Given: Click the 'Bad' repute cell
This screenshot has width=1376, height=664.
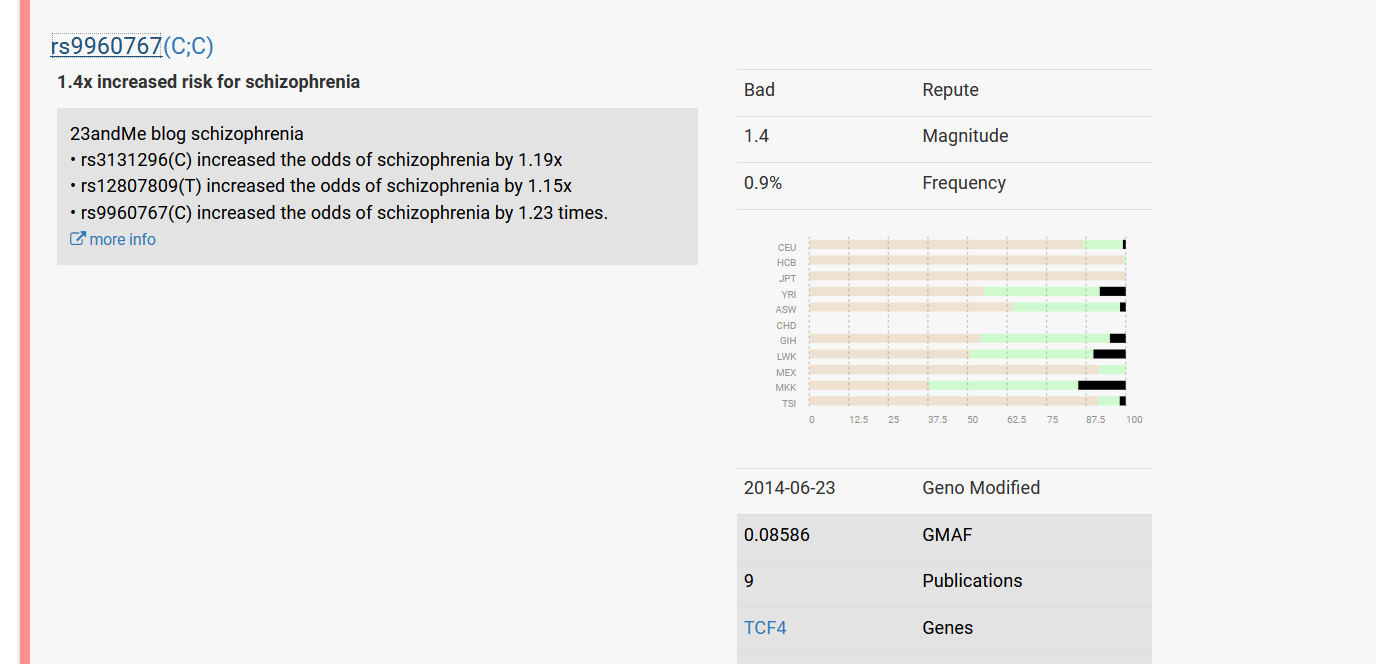Looking at the screenshot, I should (x=759, y=90).
